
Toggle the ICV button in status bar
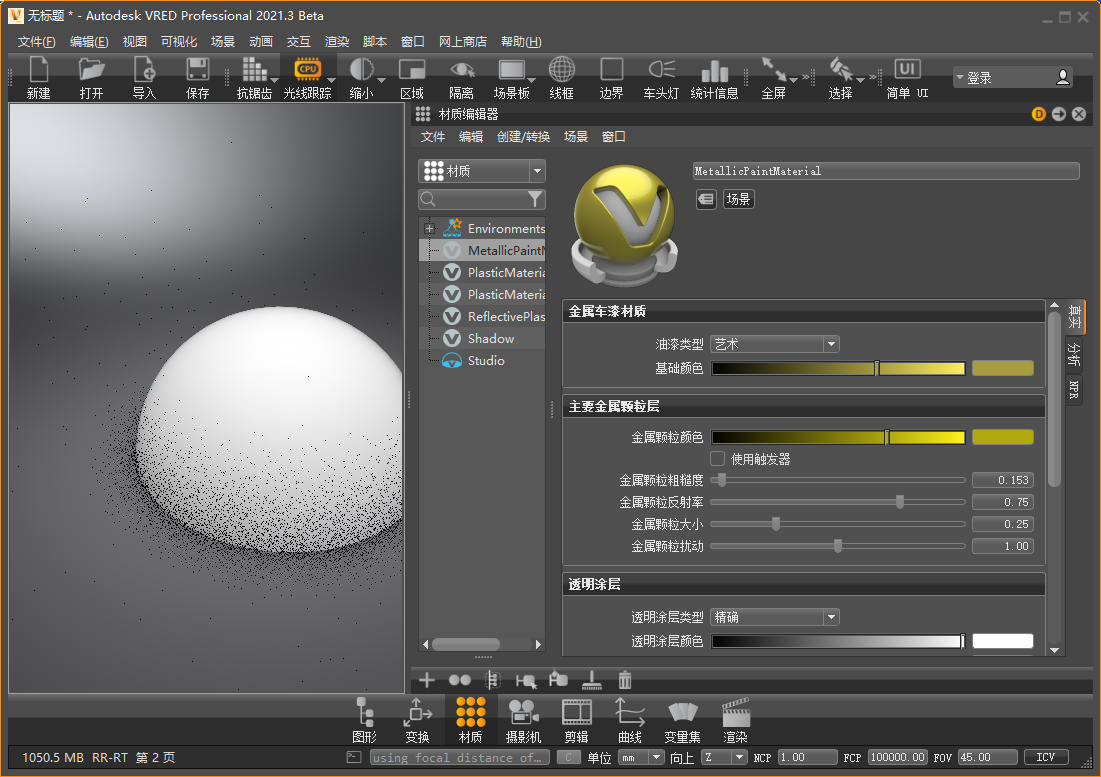[1045, 758]
